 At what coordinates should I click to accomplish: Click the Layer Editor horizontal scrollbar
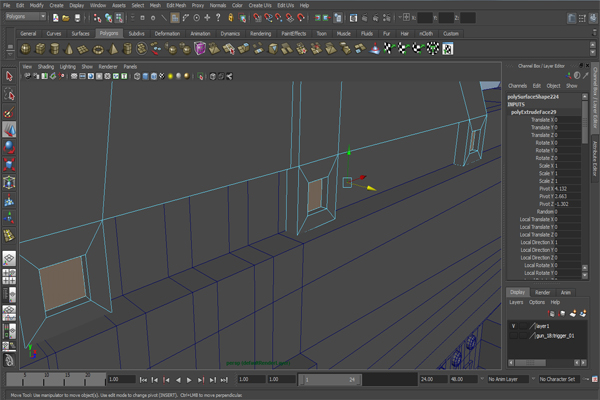530,362
